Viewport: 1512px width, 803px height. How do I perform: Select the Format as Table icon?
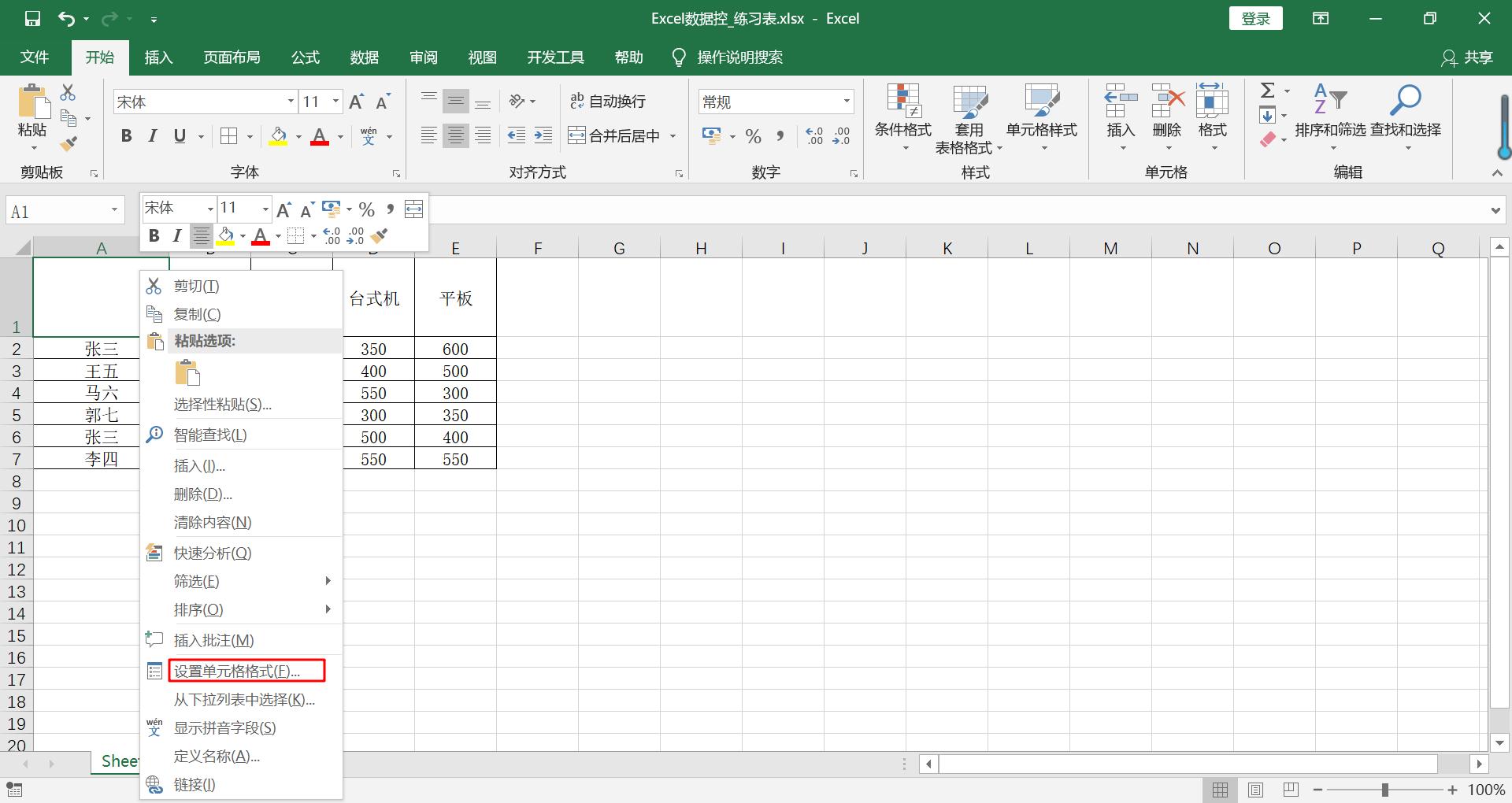tap(969, 118)
